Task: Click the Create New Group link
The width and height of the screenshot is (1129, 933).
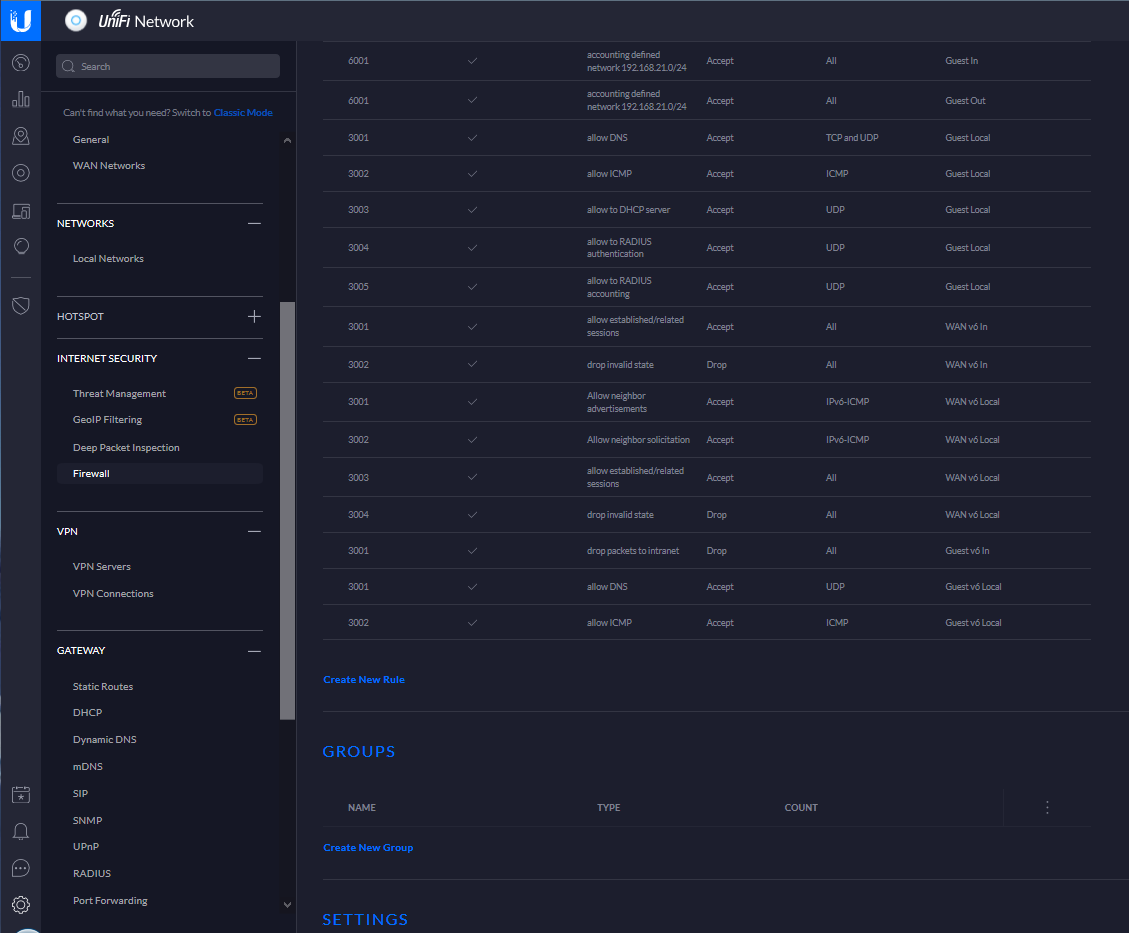Action: pos(368,848)
